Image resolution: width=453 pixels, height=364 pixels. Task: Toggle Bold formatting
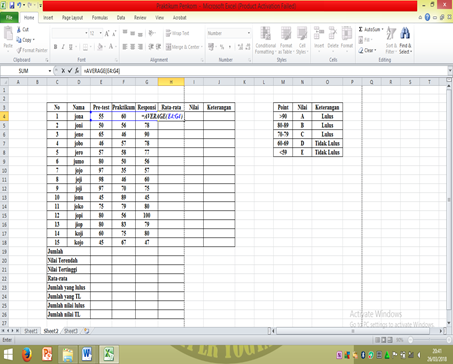(55, 47)
